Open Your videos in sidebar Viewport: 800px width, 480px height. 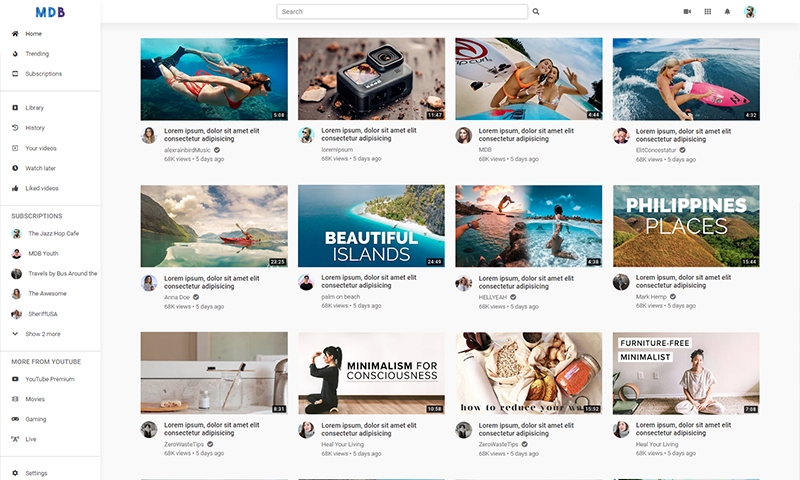tap(41, 148)
